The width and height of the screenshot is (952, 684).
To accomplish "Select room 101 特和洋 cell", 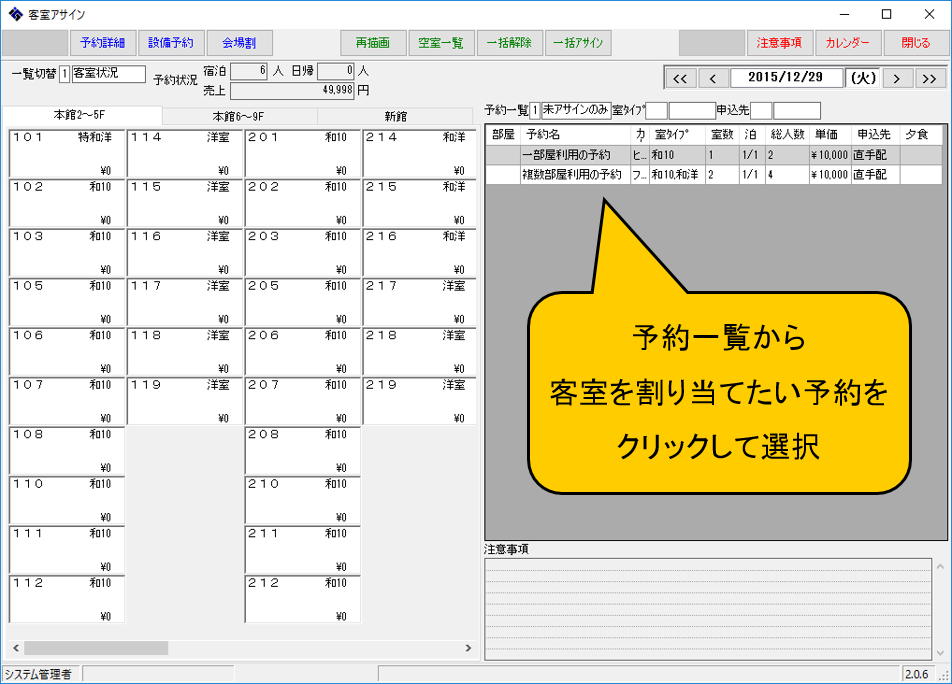I will [66, 153].
